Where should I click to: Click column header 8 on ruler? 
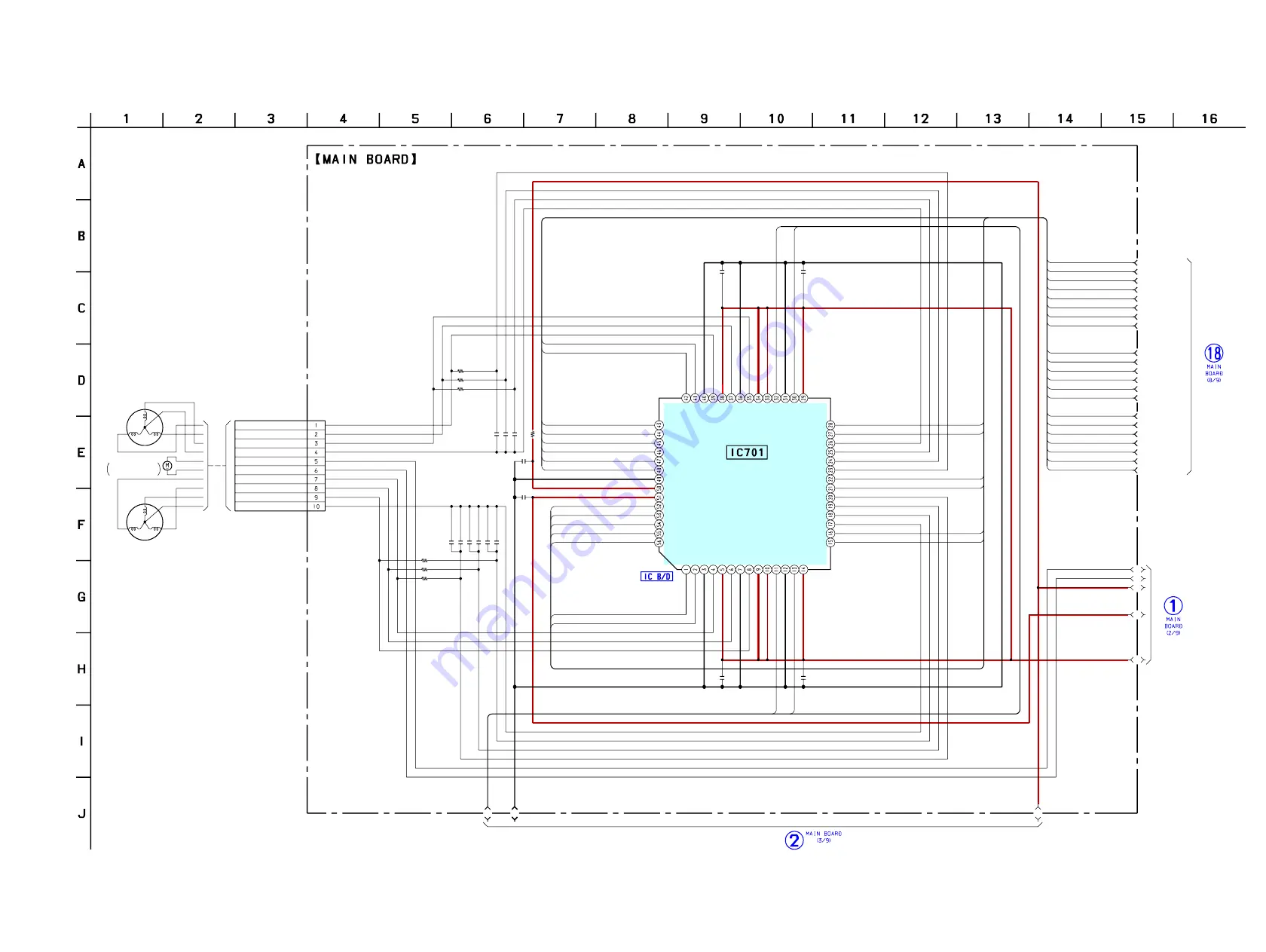tap(632, 118)
